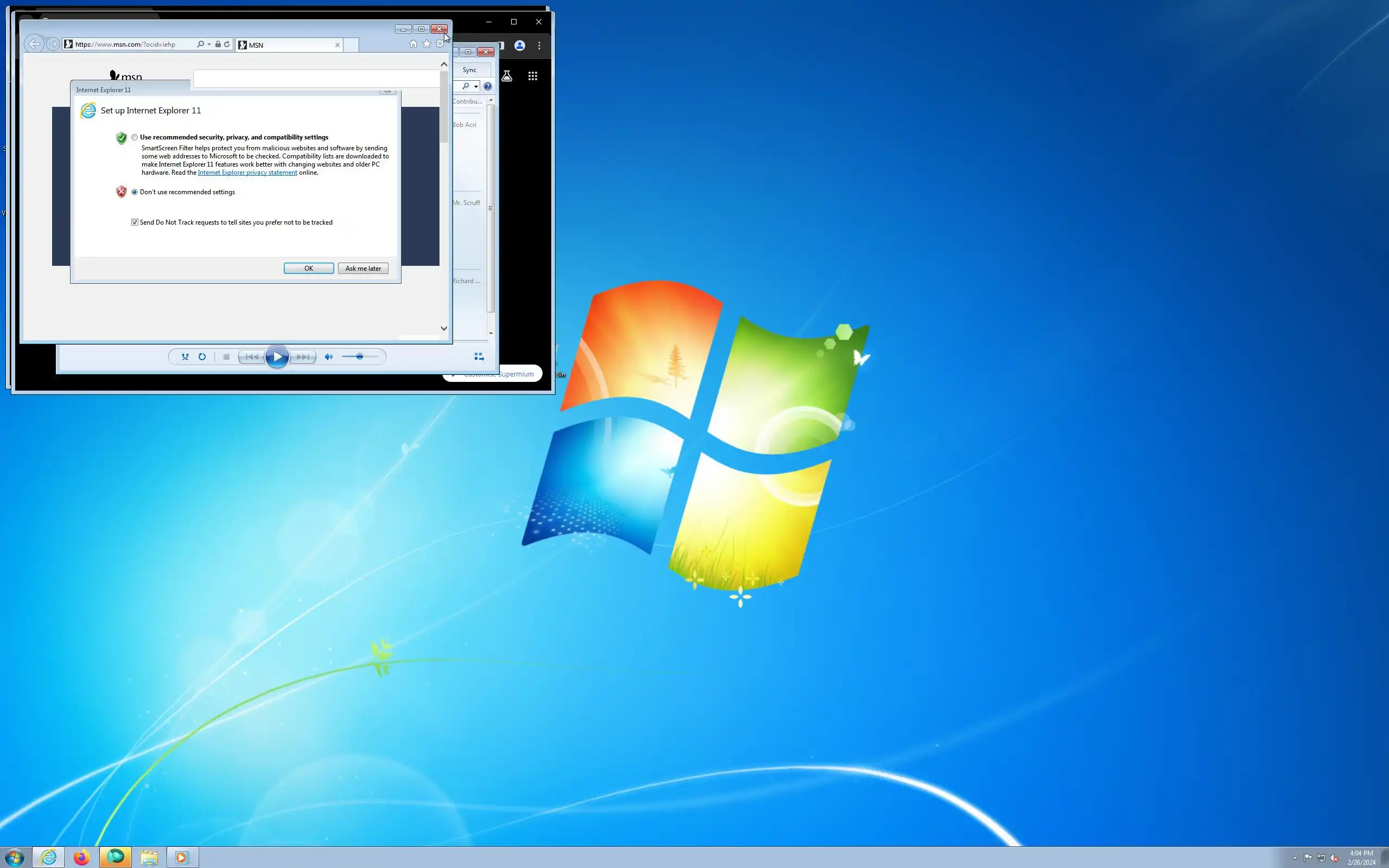This screenshot has height=868, width=1389.
Task: Open the Internet Explorer privacy statement link
Action: [x=247, y=172]
